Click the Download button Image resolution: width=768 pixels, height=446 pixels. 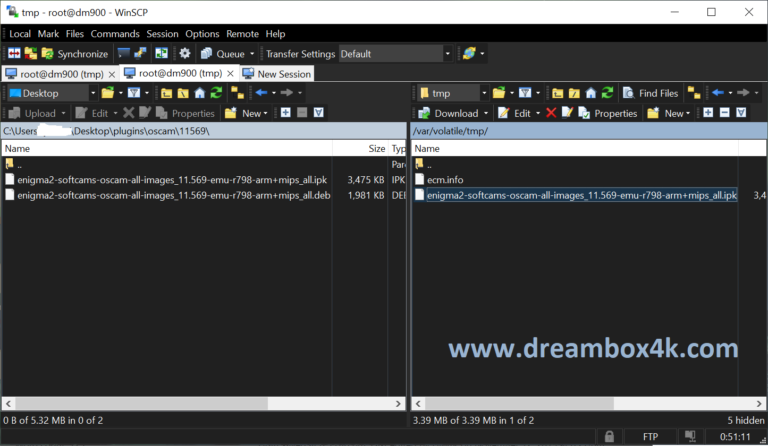point(448,113)
